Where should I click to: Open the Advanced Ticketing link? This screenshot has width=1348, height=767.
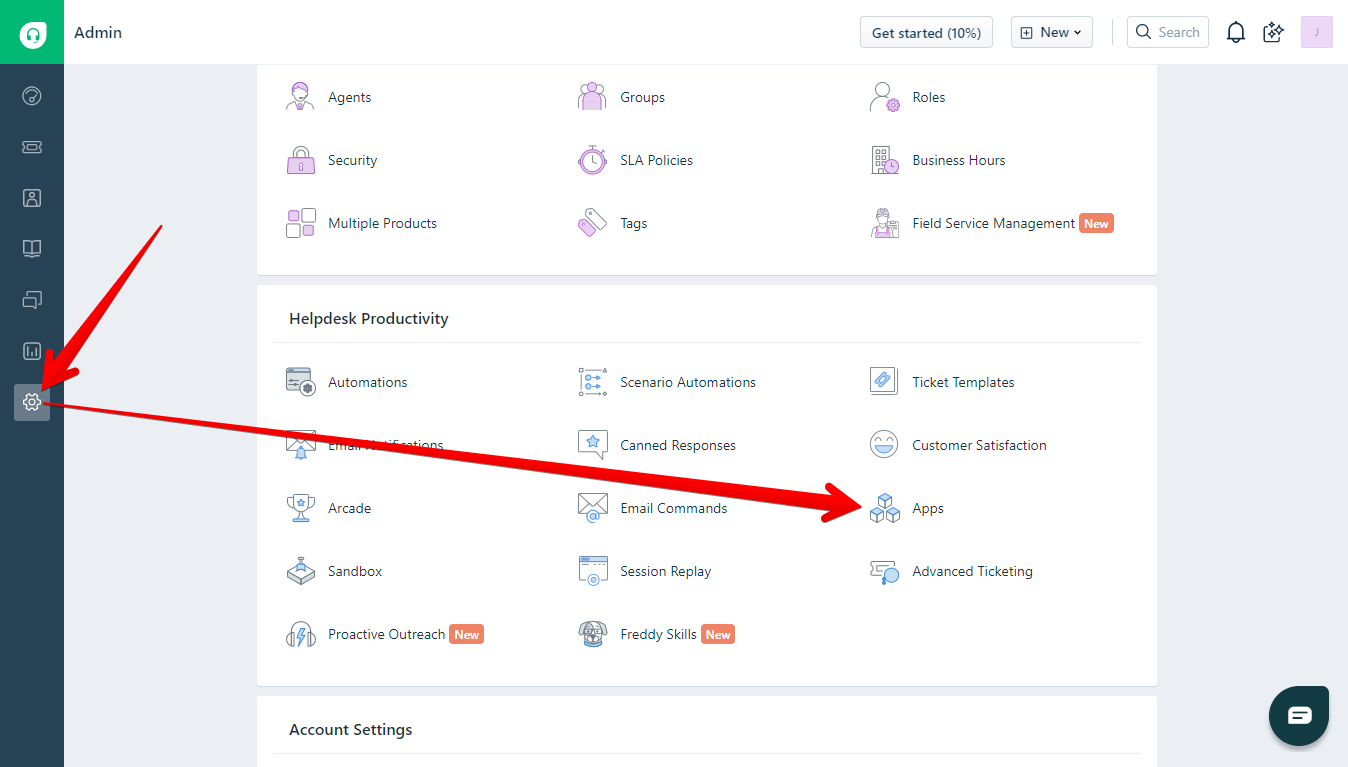[x=972, y=571]
